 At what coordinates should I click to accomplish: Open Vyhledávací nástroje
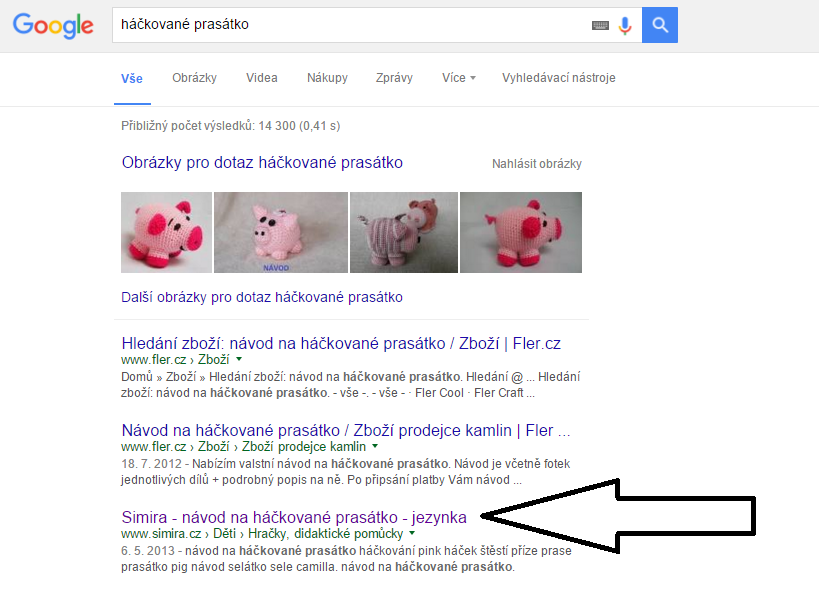[x=558, y=78]
